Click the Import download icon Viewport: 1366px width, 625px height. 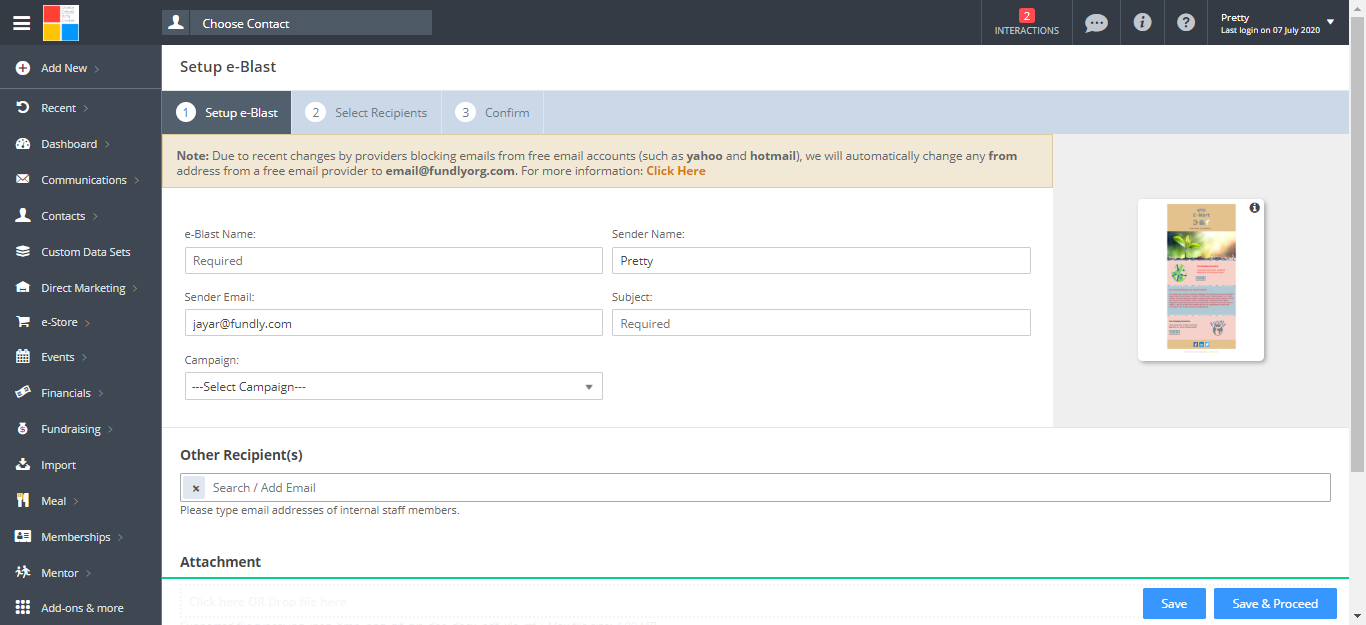coord(22,465)
